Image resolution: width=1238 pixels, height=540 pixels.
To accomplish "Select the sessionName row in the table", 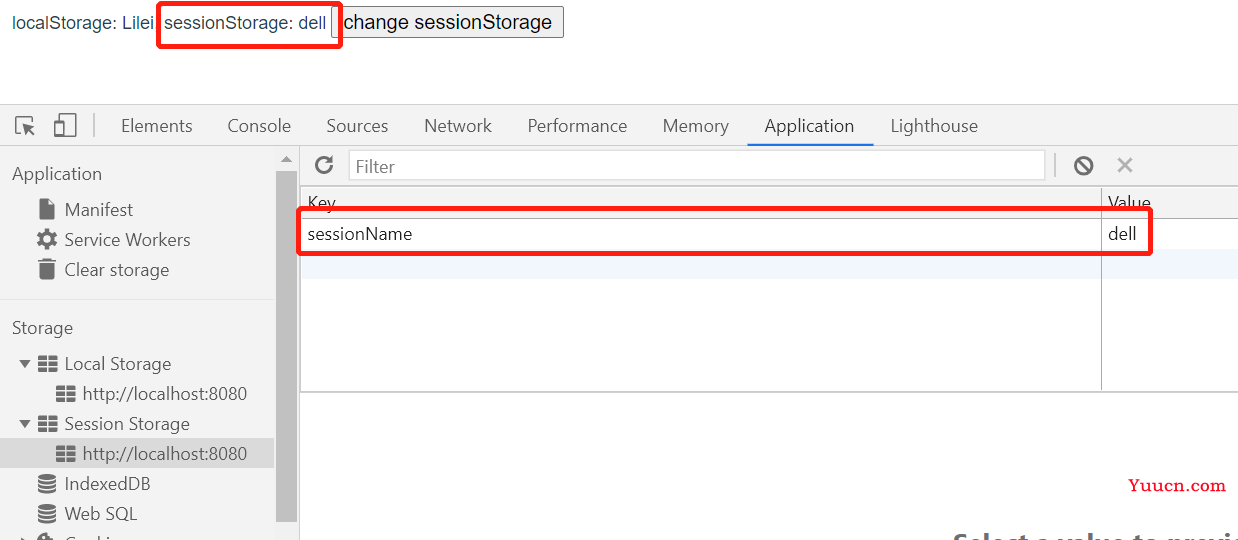I will point(725,234).
